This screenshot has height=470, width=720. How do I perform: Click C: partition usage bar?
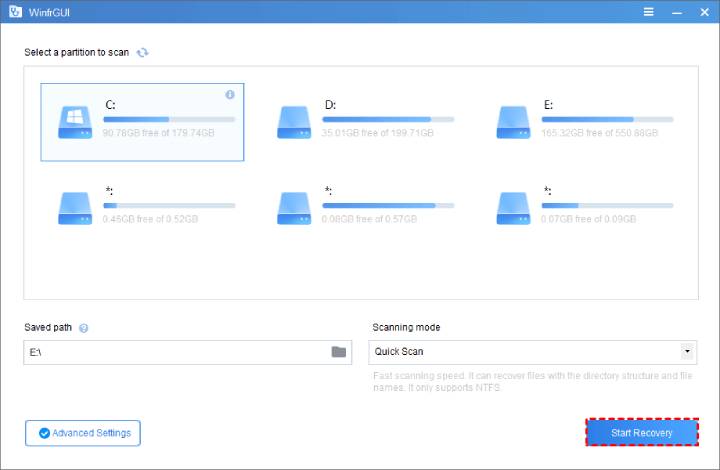tap(169, 119)
